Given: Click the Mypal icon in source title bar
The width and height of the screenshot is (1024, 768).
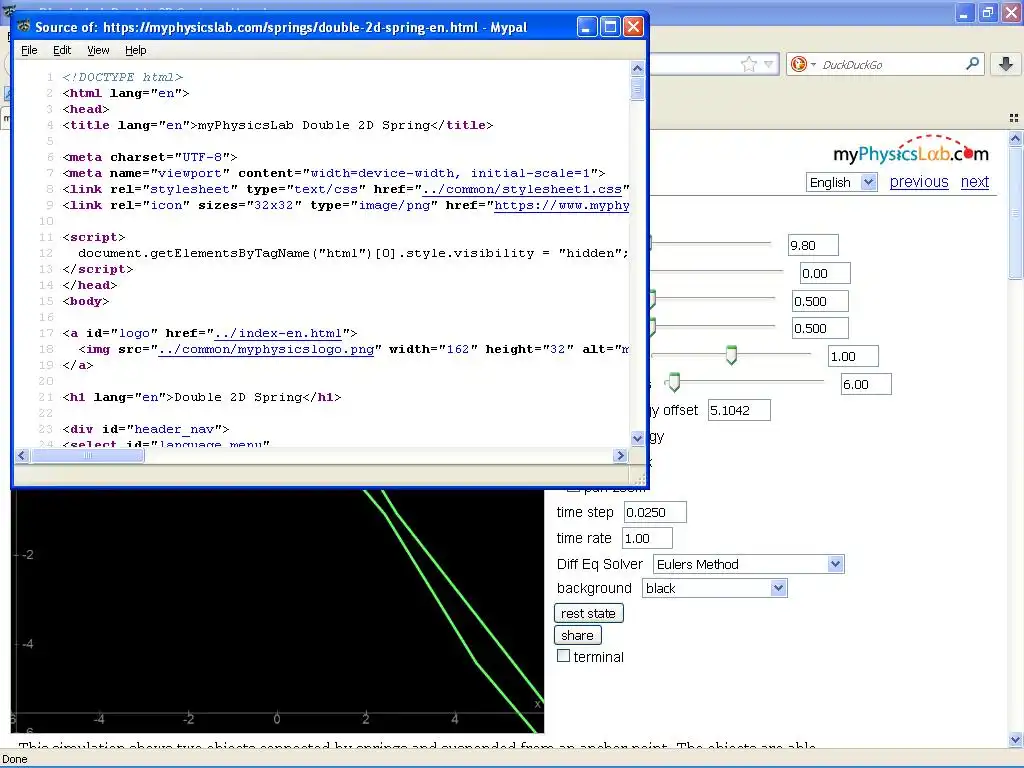Looking at the screenshot, I should [24, 27].
